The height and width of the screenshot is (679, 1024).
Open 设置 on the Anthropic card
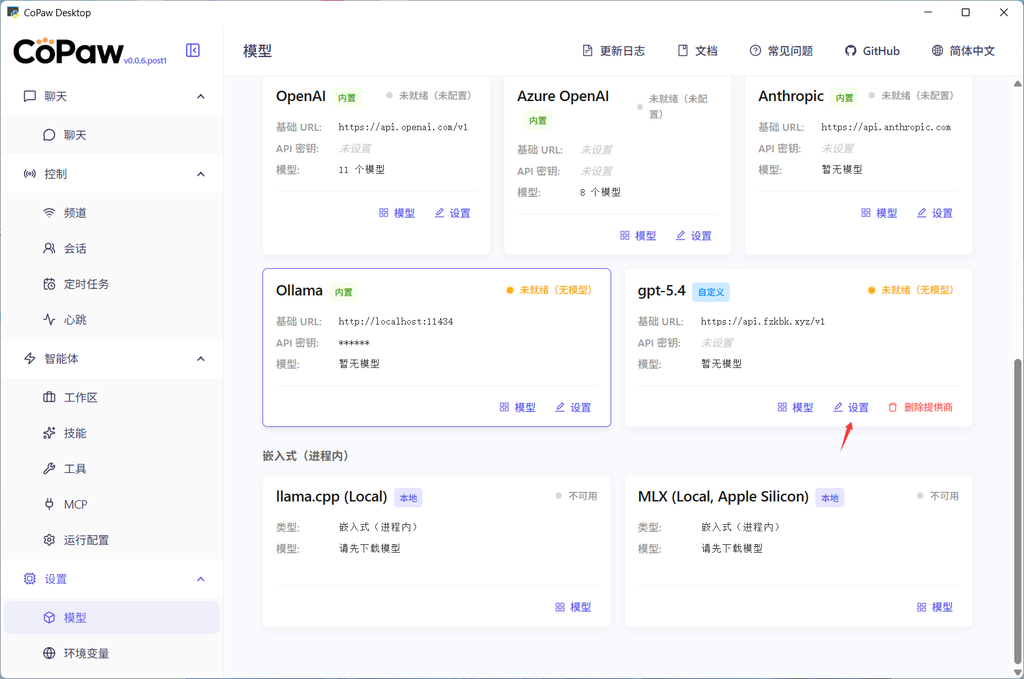click(935, 213)
